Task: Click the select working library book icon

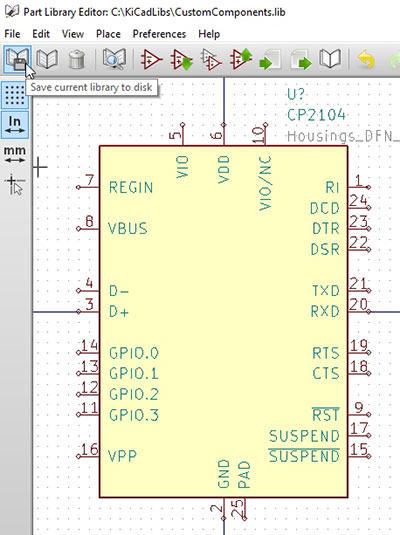Action: 47,59
